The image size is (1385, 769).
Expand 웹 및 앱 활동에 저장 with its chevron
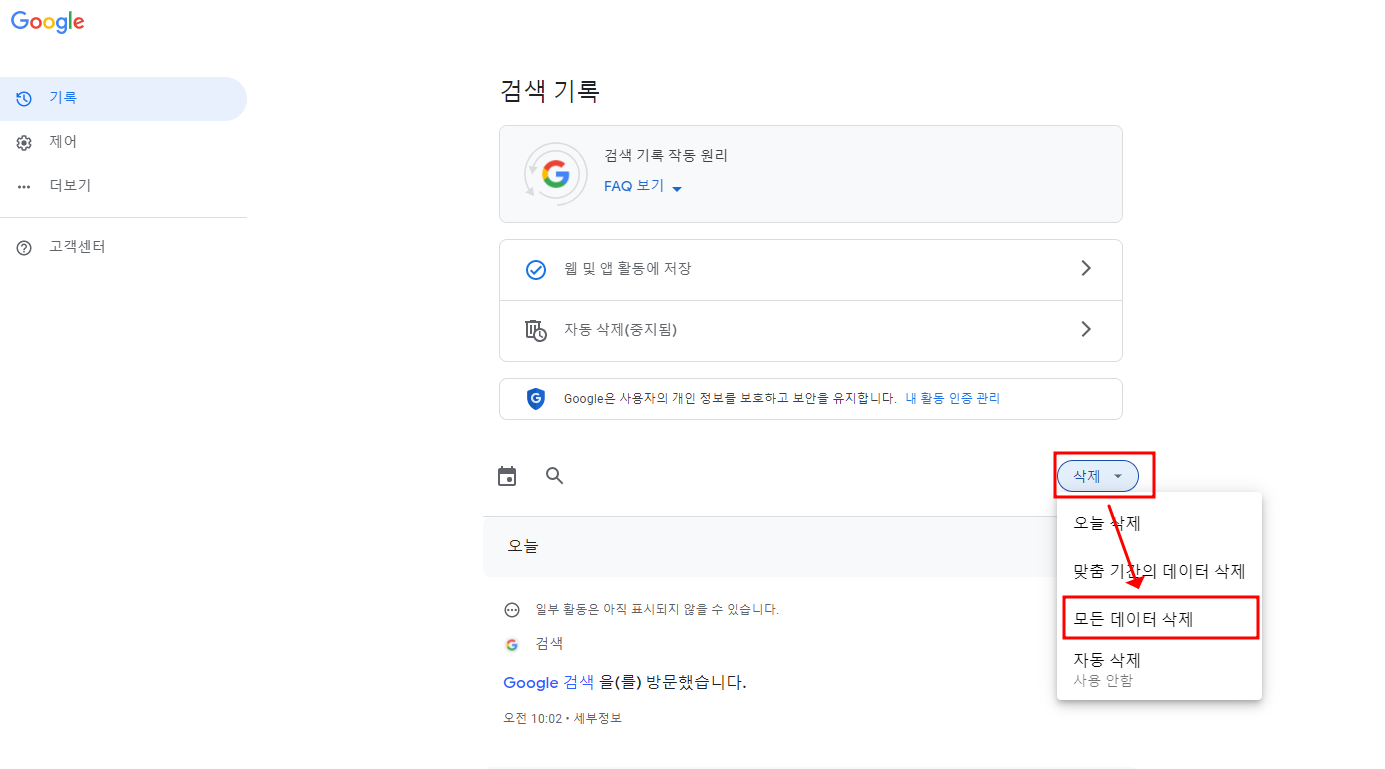coord(1086,269)
